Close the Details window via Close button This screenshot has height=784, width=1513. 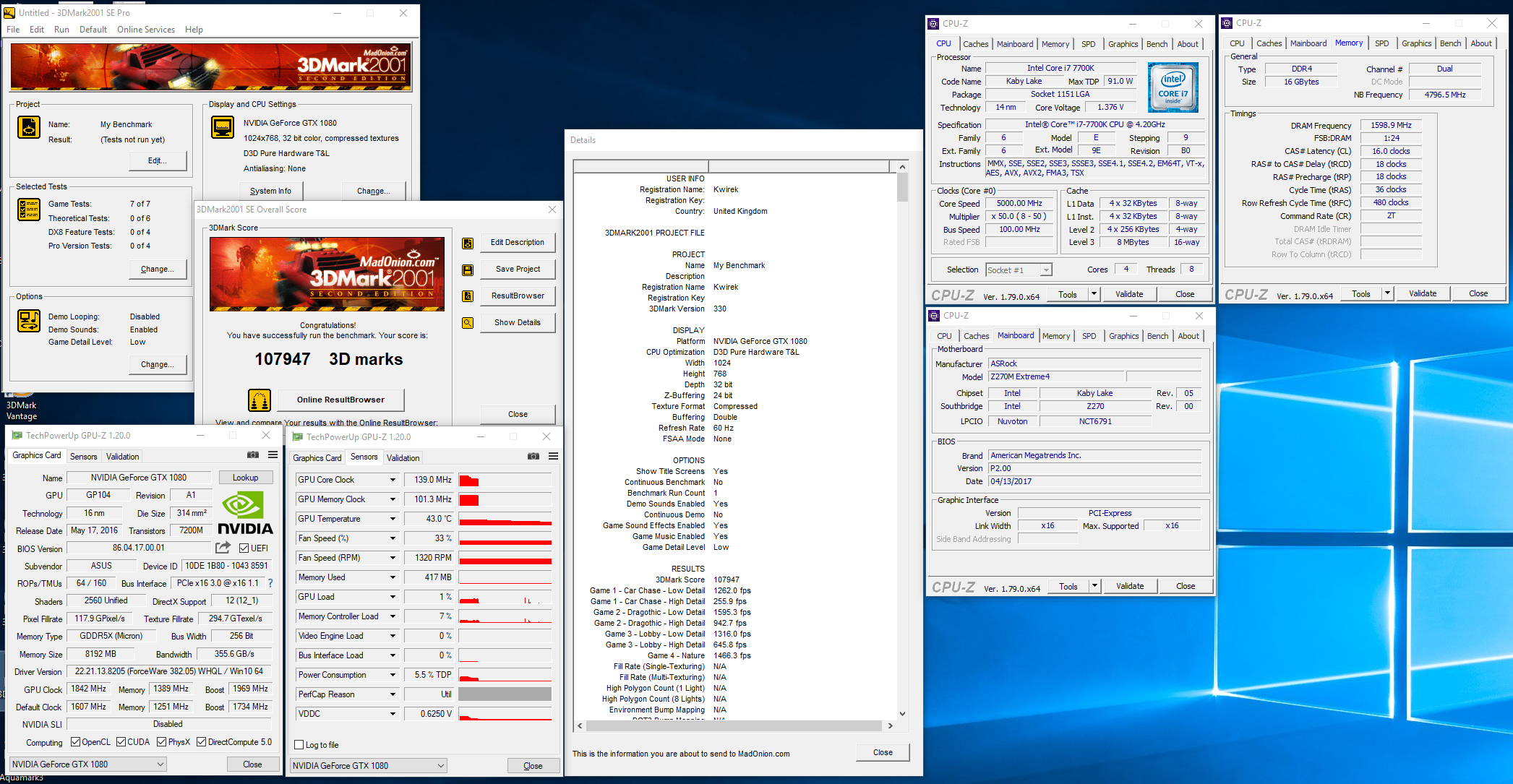883,752
